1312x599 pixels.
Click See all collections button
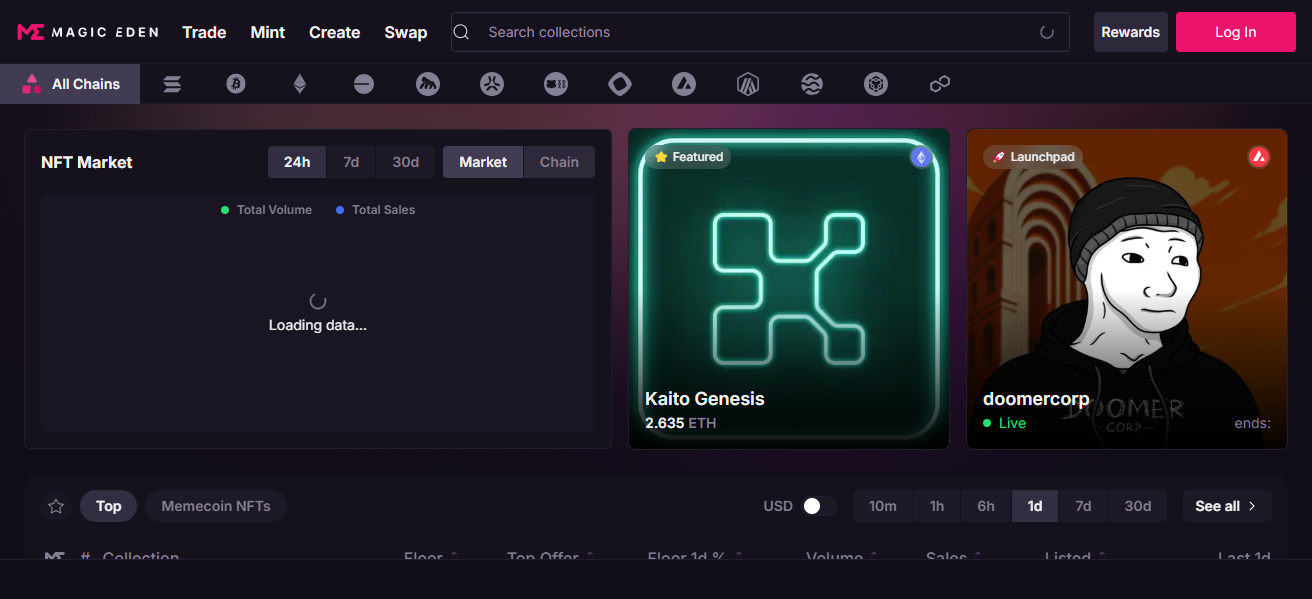click(1227, 506)
